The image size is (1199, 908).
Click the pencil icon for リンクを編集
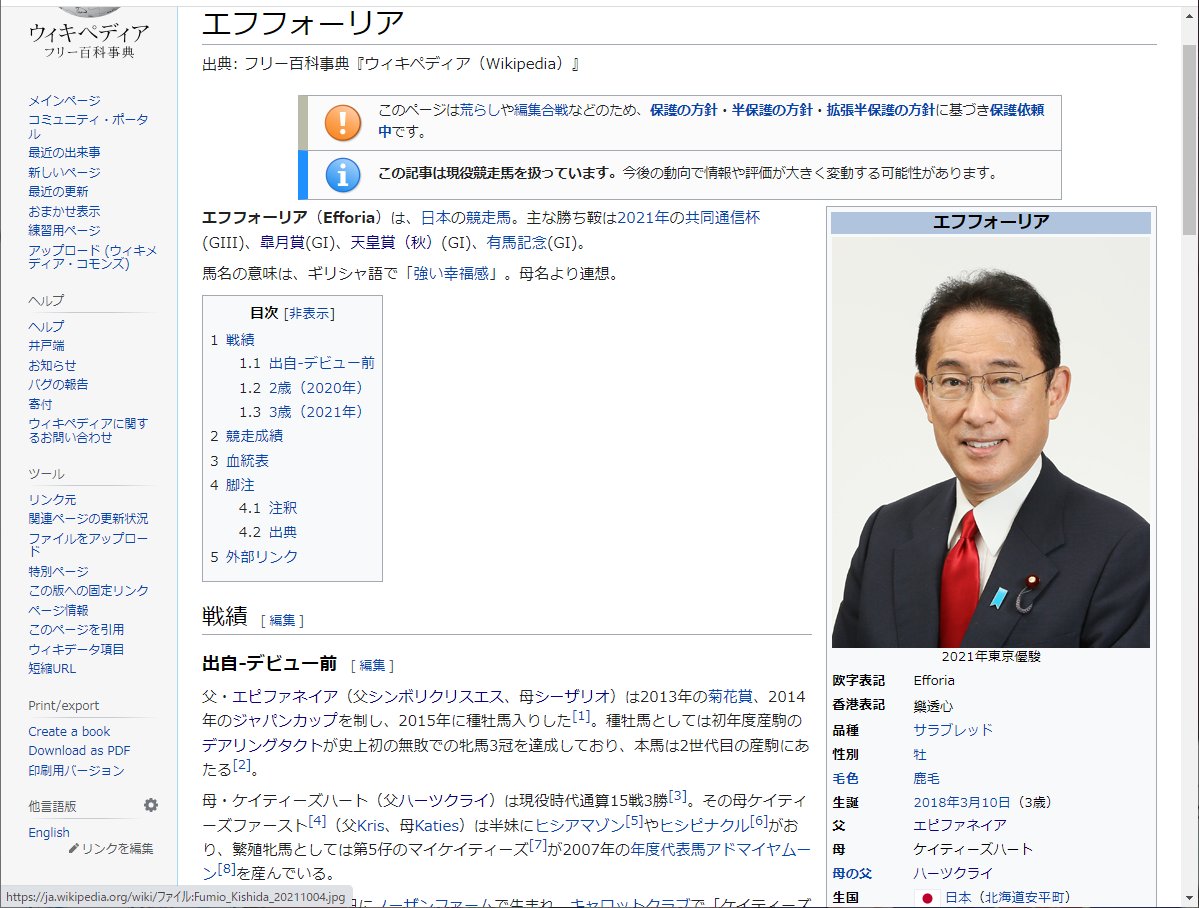click(x=72, y=848)
